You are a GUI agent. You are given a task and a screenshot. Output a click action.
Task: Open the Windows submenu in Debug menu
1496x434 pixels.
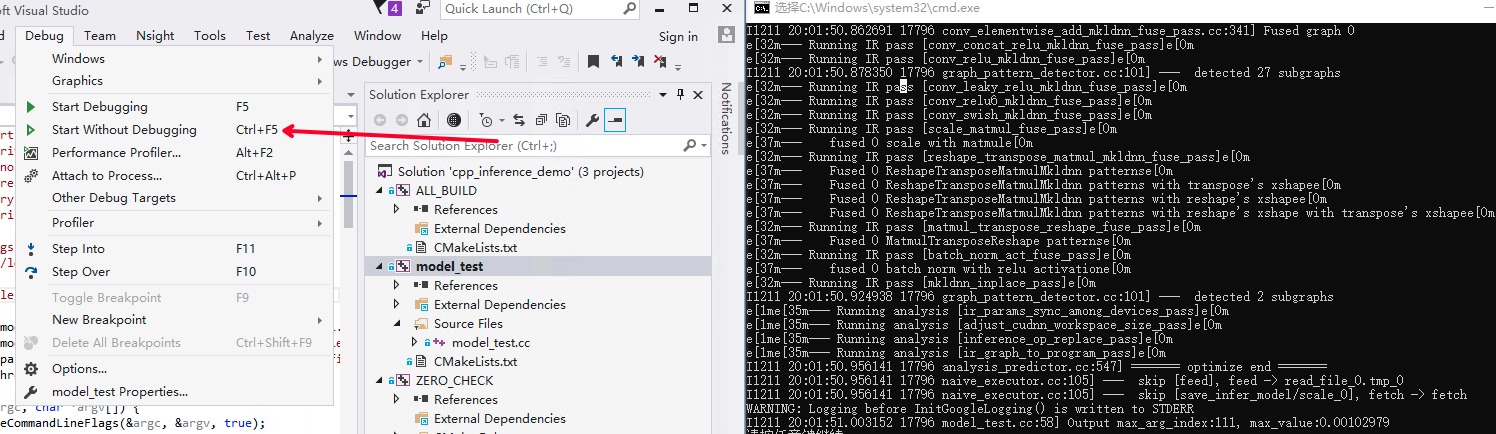[175, 59]
